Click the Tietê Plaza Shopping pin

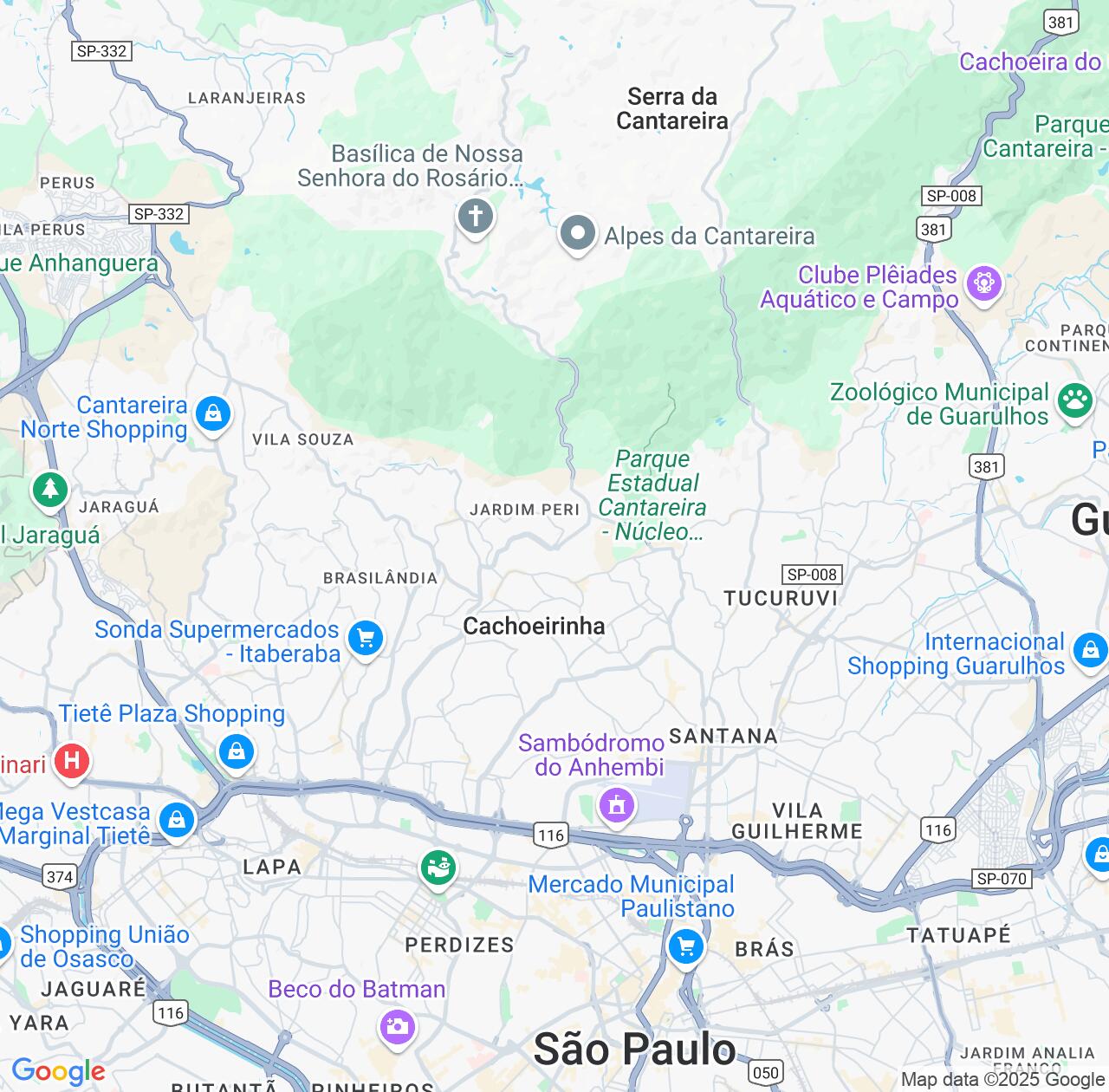pyautogui.click(x=236, y=752)
